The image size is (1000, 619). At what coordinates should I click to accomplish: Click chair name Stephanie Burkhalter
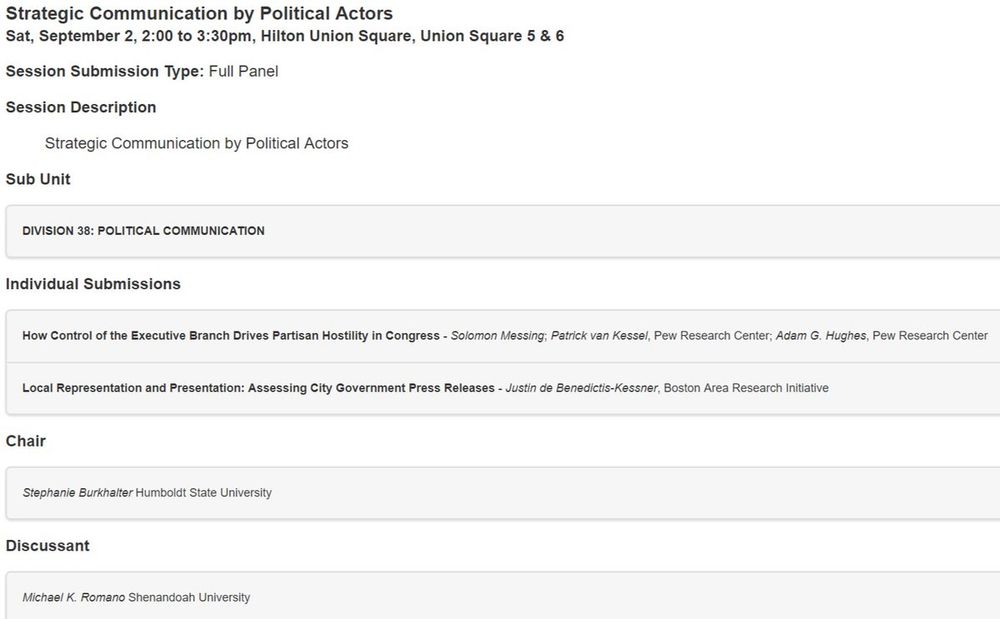[x=77, y=493]
